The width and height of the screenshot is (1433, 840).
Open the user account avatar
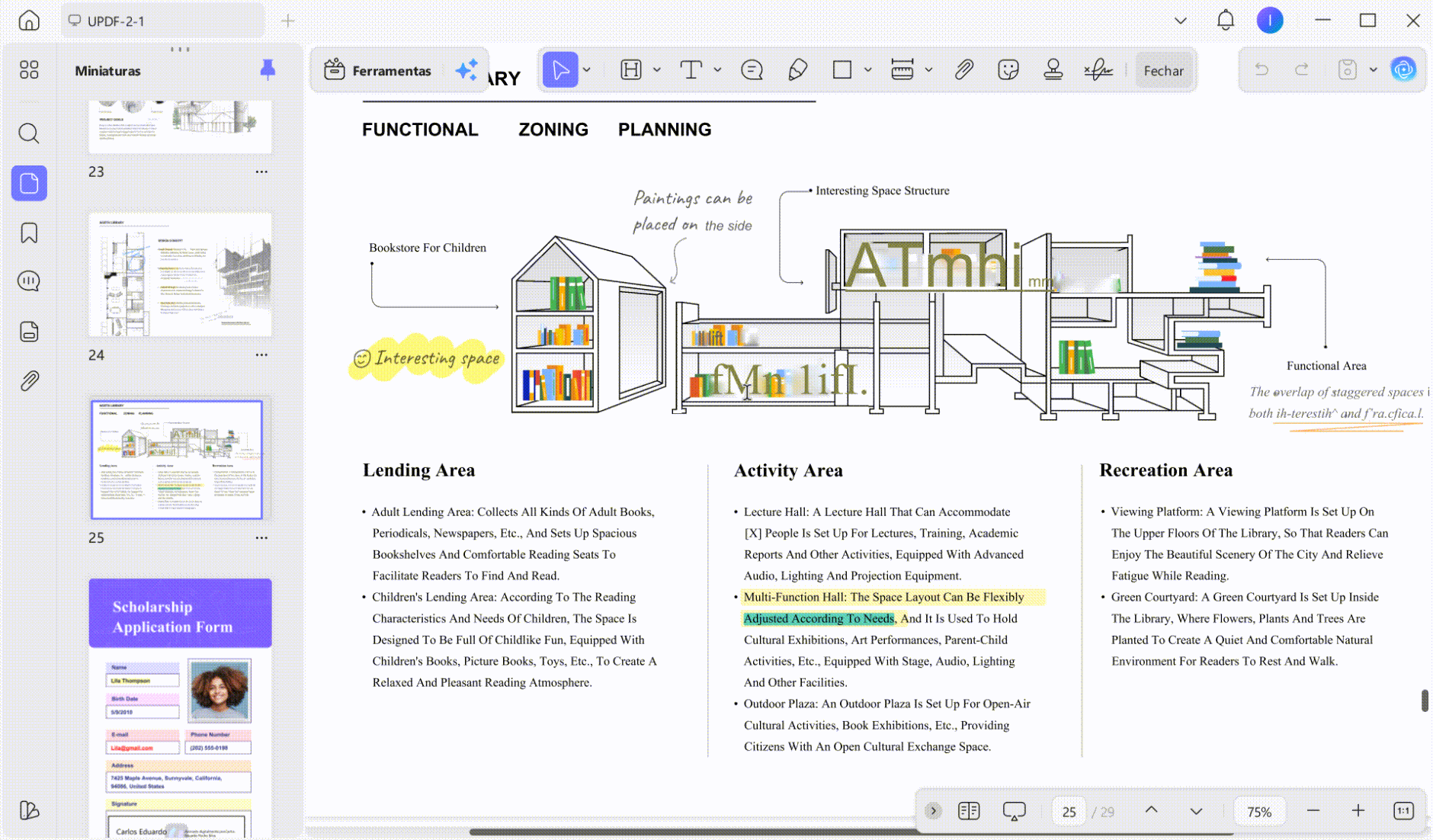click(x=1270, y=21)
